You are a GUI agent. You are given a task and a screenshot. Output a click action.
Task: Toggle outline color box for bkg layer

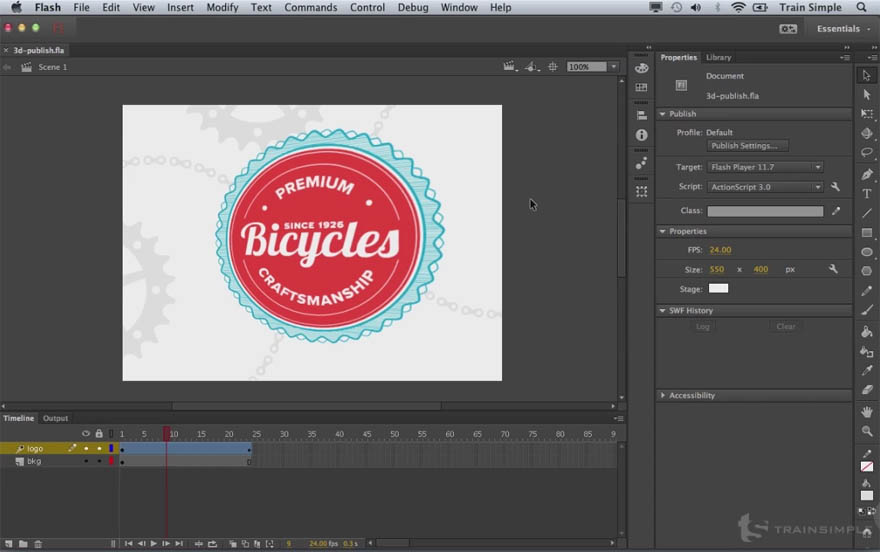pyautogui.click(x=111, y=461)
